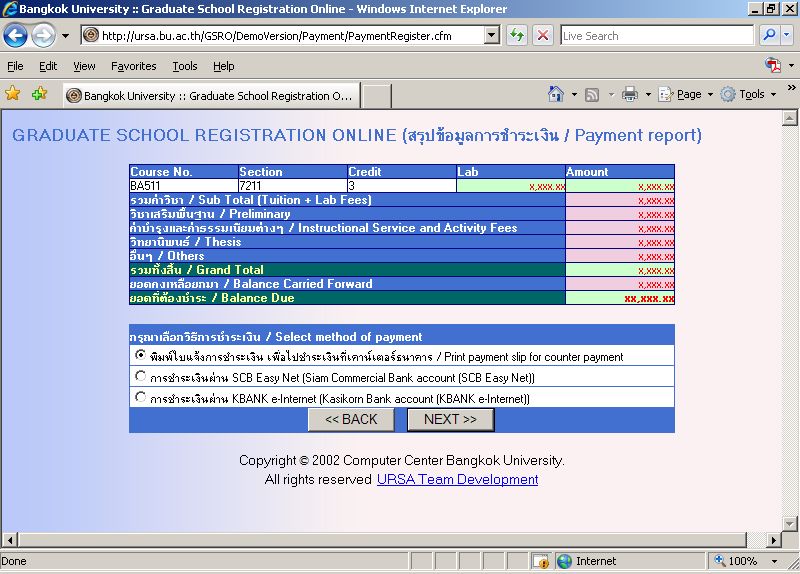The image size is (800, 574).
Task: Click the NEXT >> button
Action: click(451, 419)
